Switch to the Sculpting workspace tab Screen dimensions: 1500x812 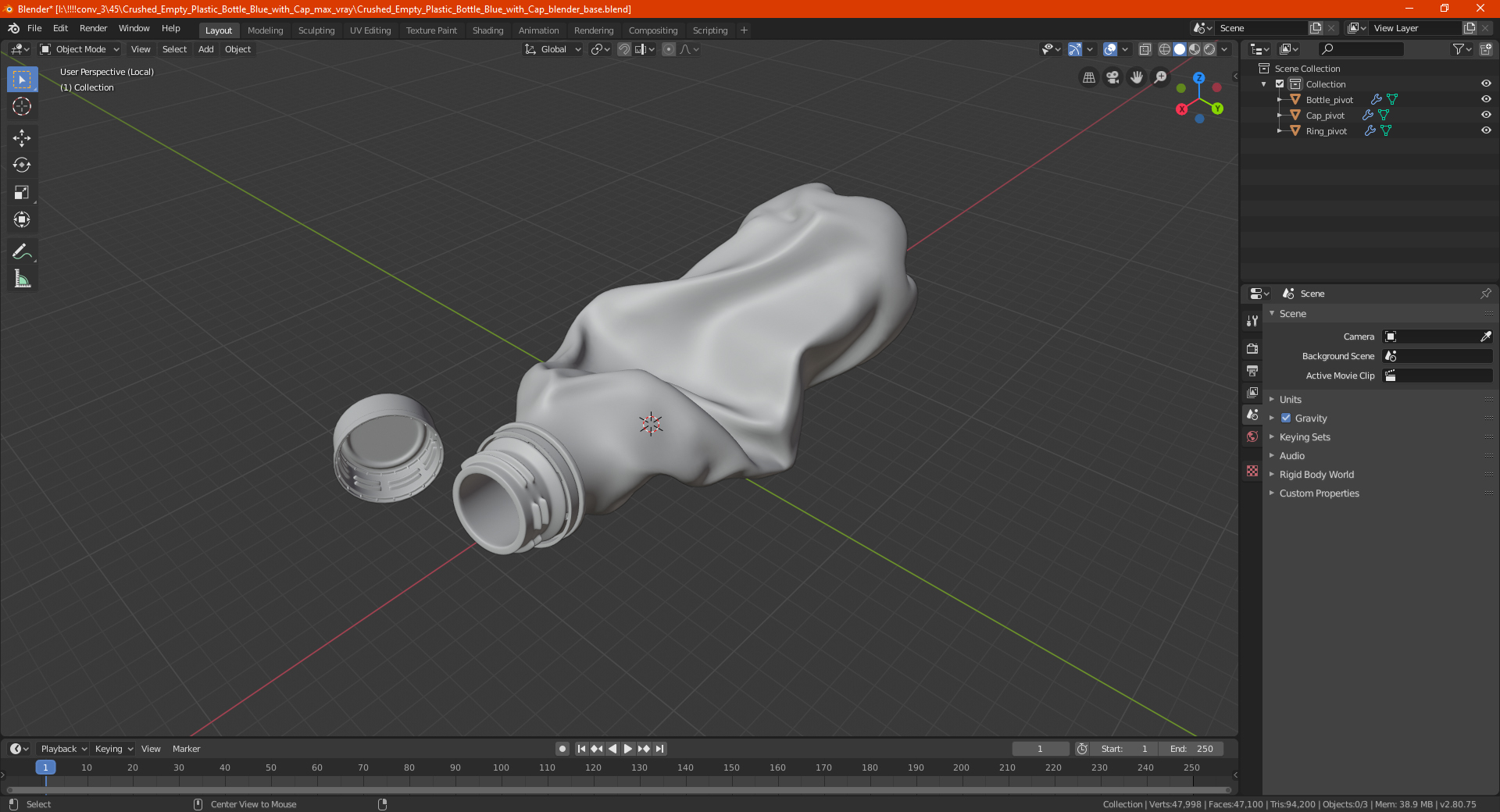[316, 30]
